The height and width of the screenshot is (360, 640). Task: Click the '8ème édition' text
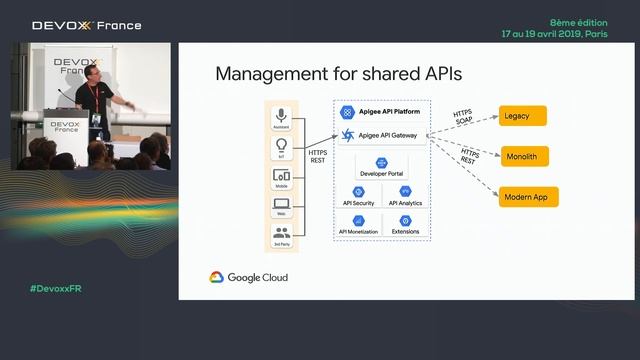578,23
